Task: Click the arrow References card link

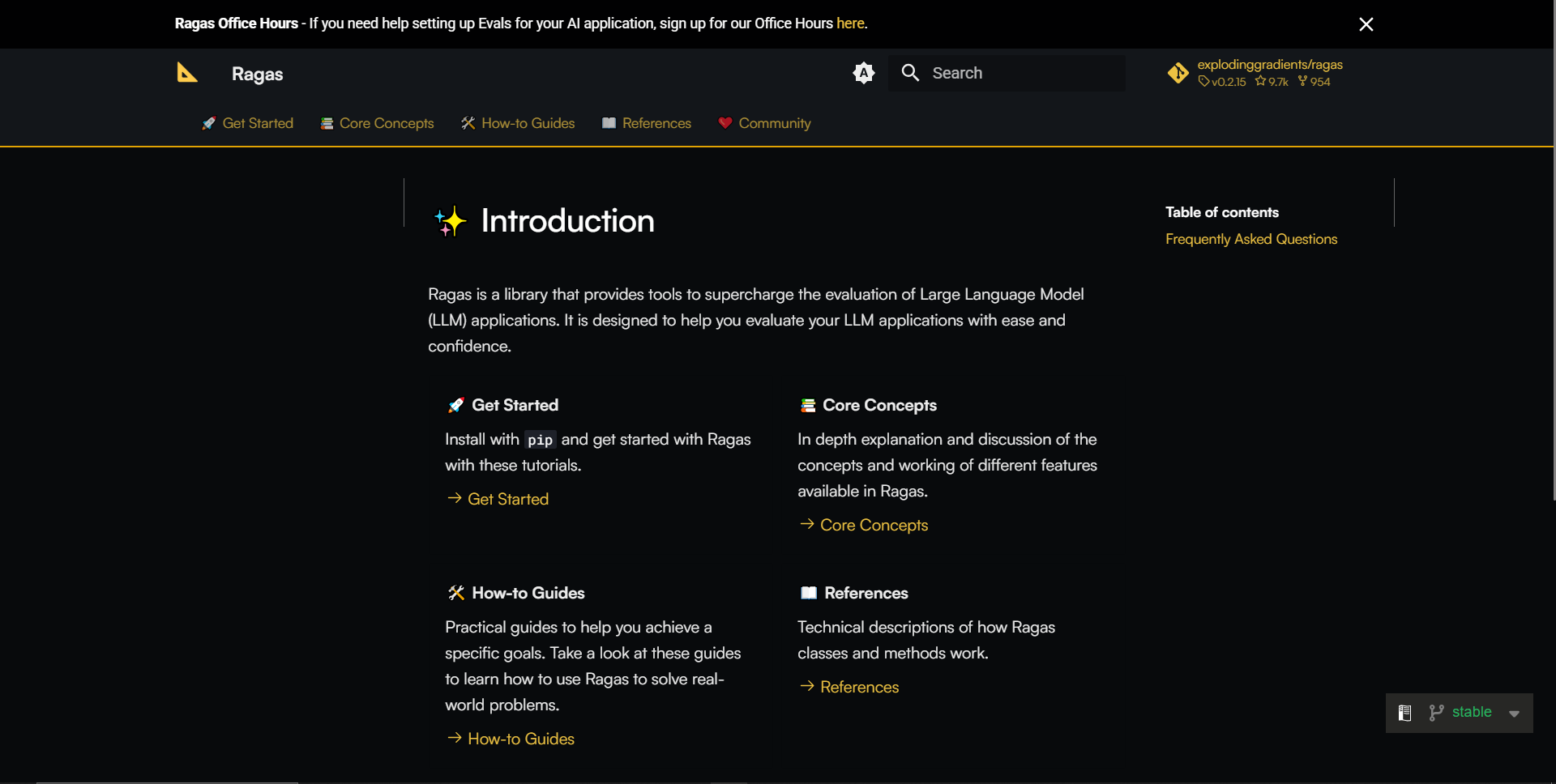Action: [x=849, y=687]
